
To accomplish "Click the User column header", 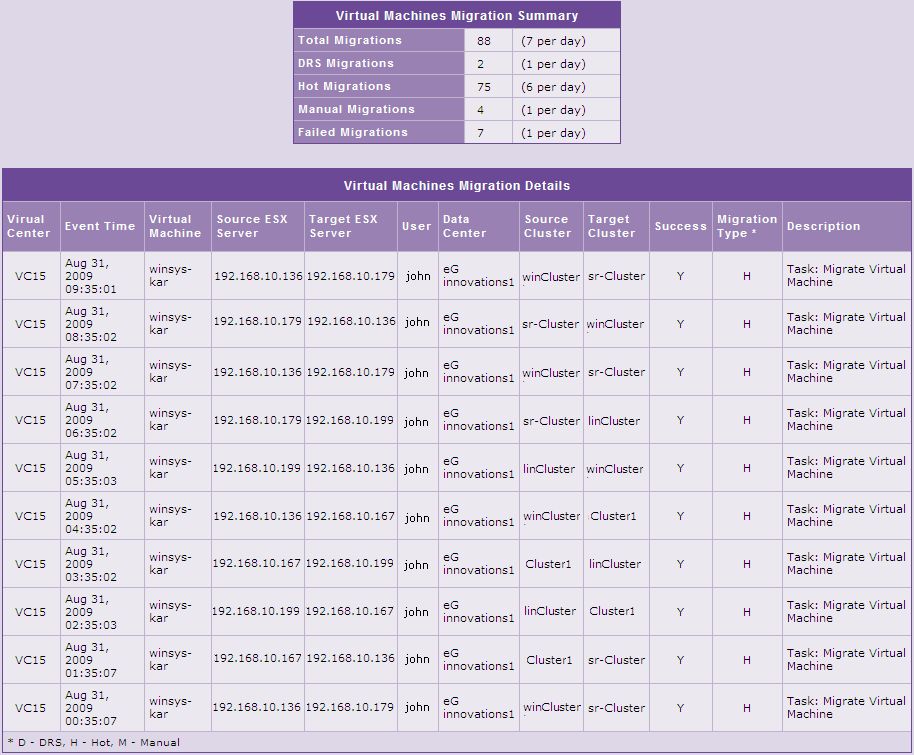I will [416, 226].
